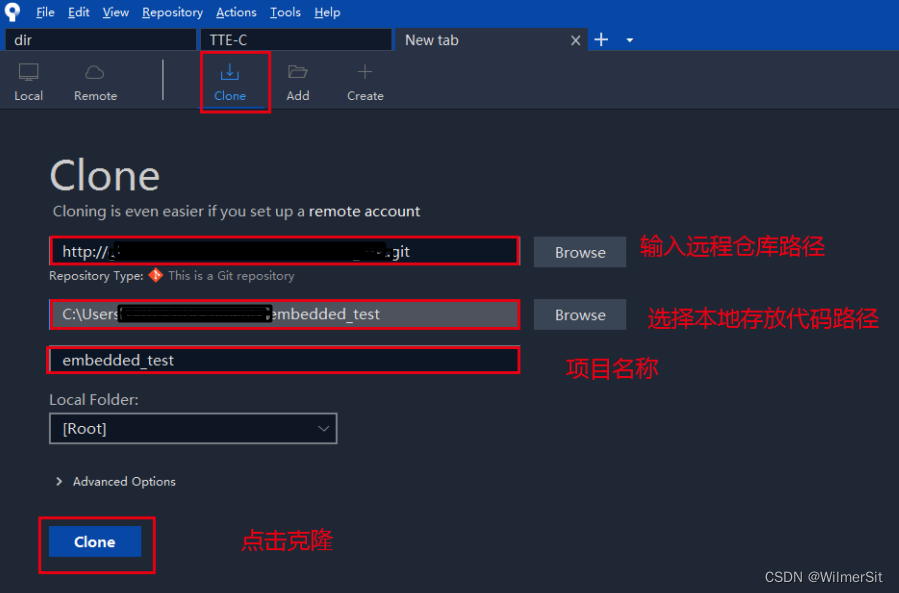Open the View menu
This screenshot has height=593, width=899.
(x=115, y=12)
